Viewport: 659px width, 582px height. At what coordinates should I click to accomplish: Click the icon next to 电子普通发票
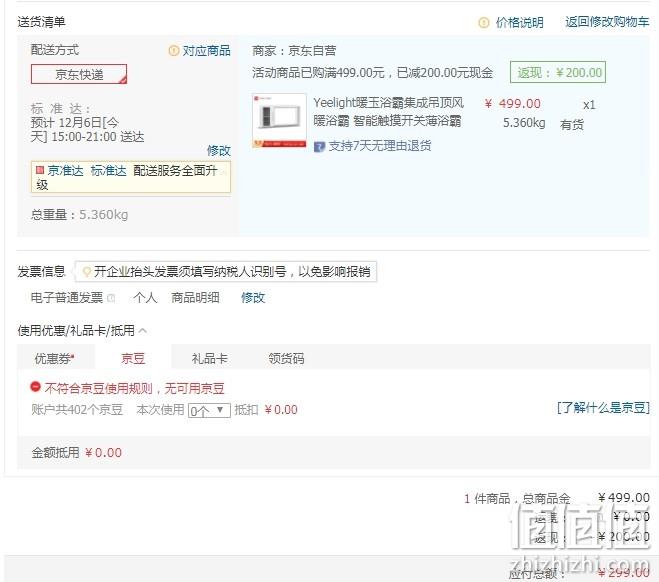tap(111, 298)
